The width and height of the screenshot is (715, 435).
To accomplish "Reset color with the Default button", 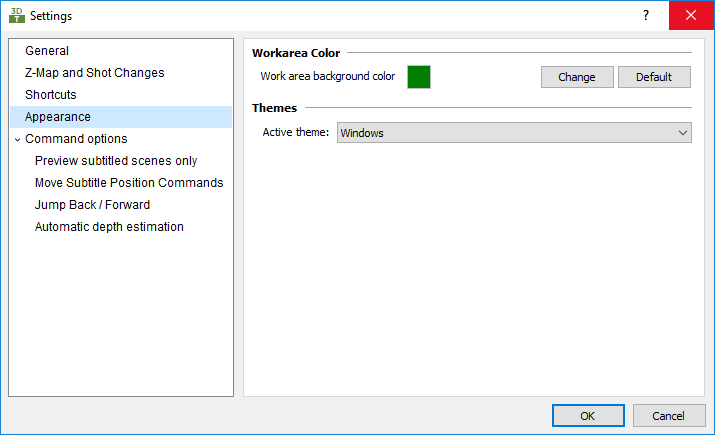I will pyautogui.click(x=654, y=77).
